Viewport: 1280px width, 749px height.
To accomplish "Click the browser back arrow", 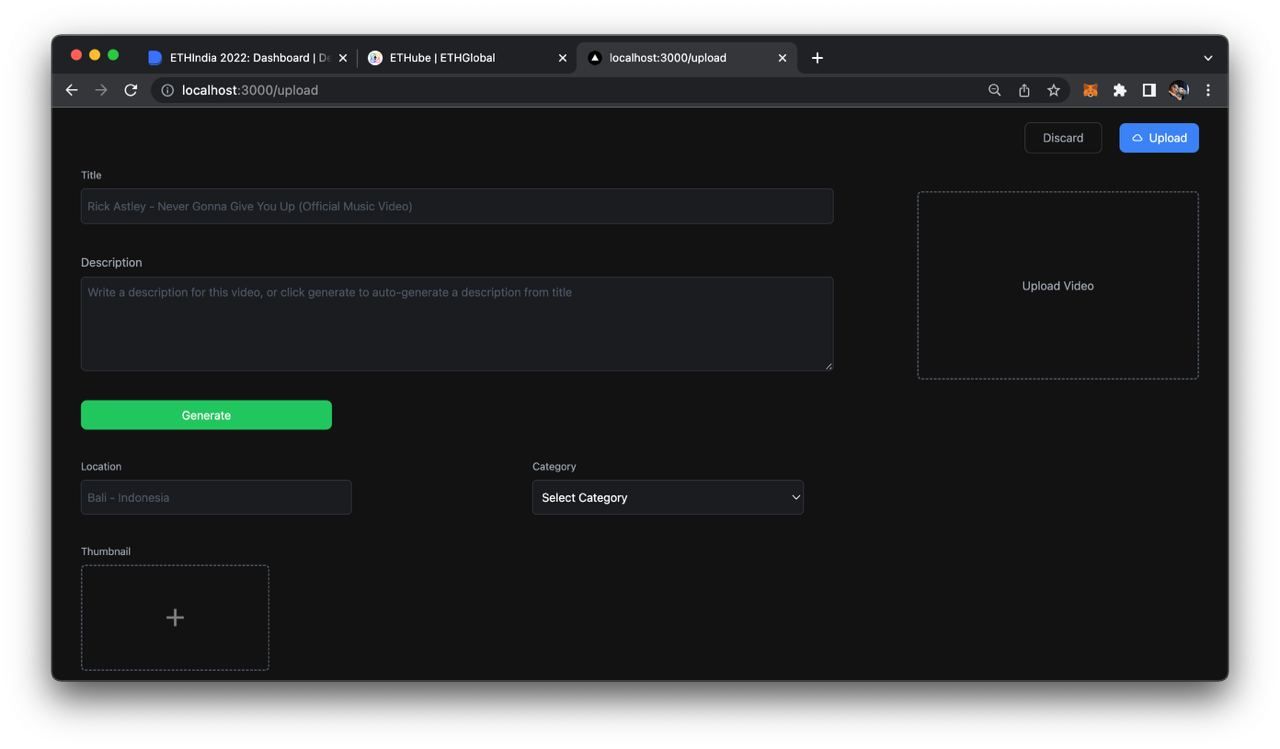I will point(72,90).
